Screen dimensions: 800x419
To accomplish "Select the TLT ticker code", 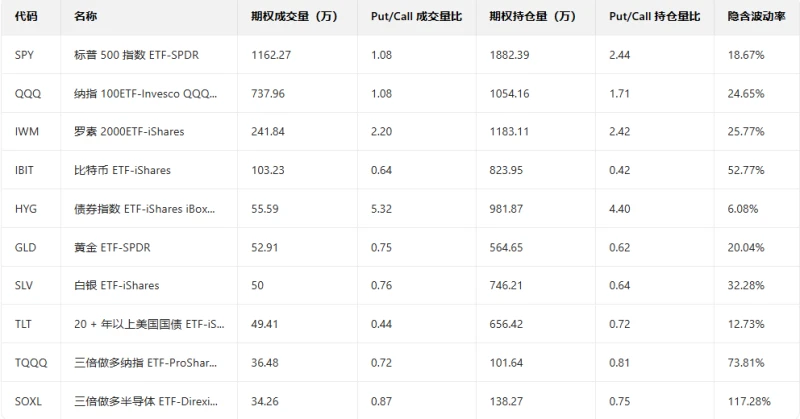I will coord(24,323).
